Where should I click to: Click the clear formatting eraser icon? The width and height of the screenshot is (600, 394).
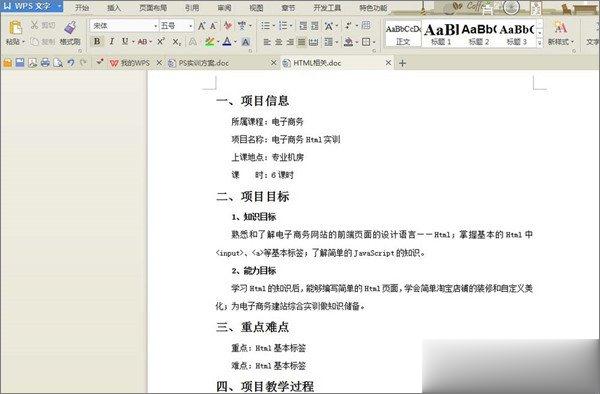pyautogui.click(x=228, y=26)
